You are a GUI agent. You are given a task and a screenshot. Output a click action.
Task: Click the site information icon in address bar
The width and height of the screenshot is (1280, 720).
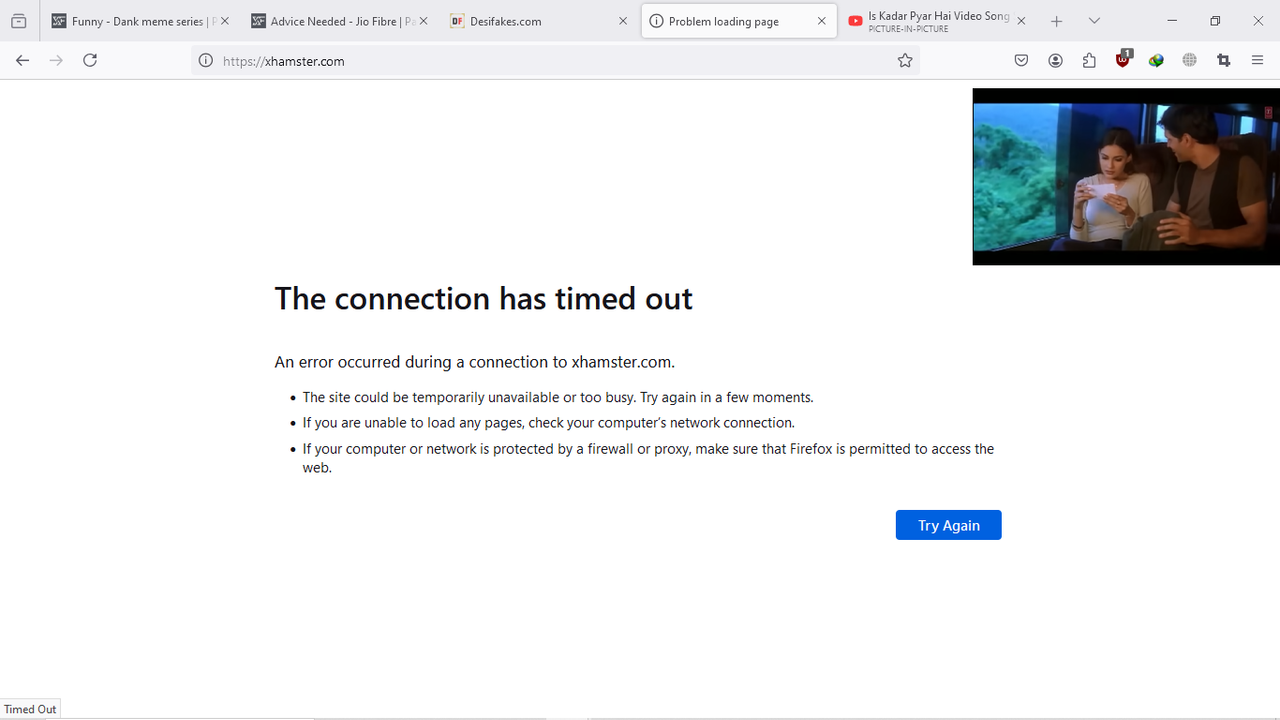[205, 60]
